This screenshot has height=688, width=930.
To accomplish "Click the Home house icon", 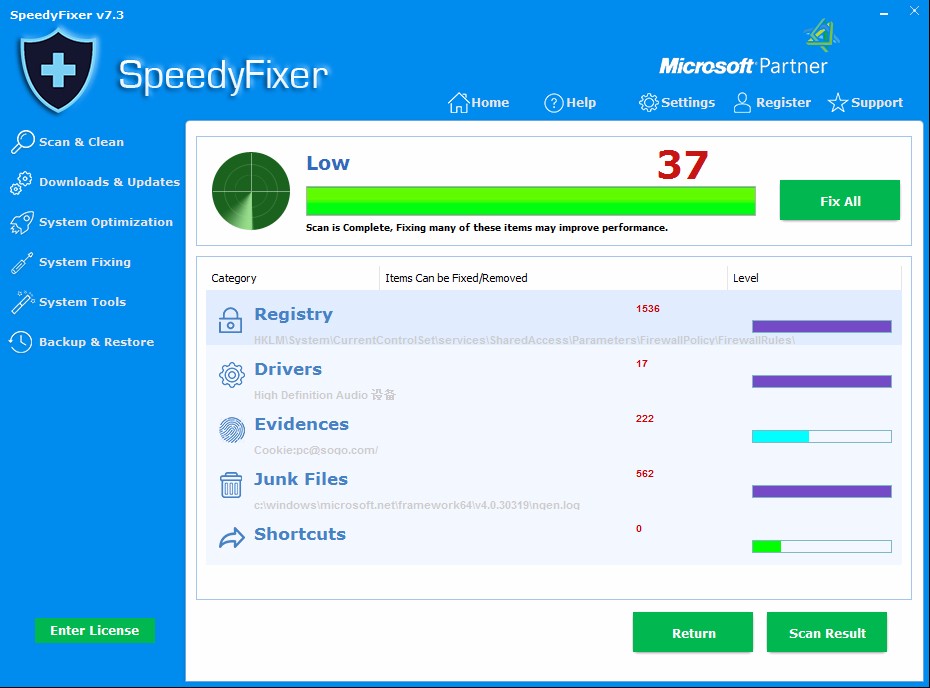I will point(458,103).
